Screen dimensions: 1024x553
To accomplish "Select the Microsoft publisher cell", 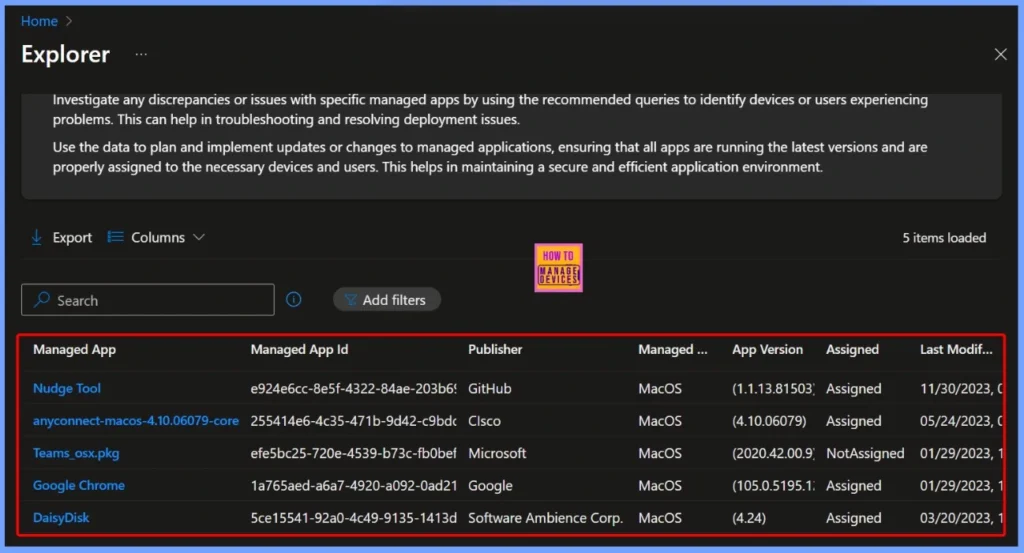I will pyautogui.click(x=497, y=453).
